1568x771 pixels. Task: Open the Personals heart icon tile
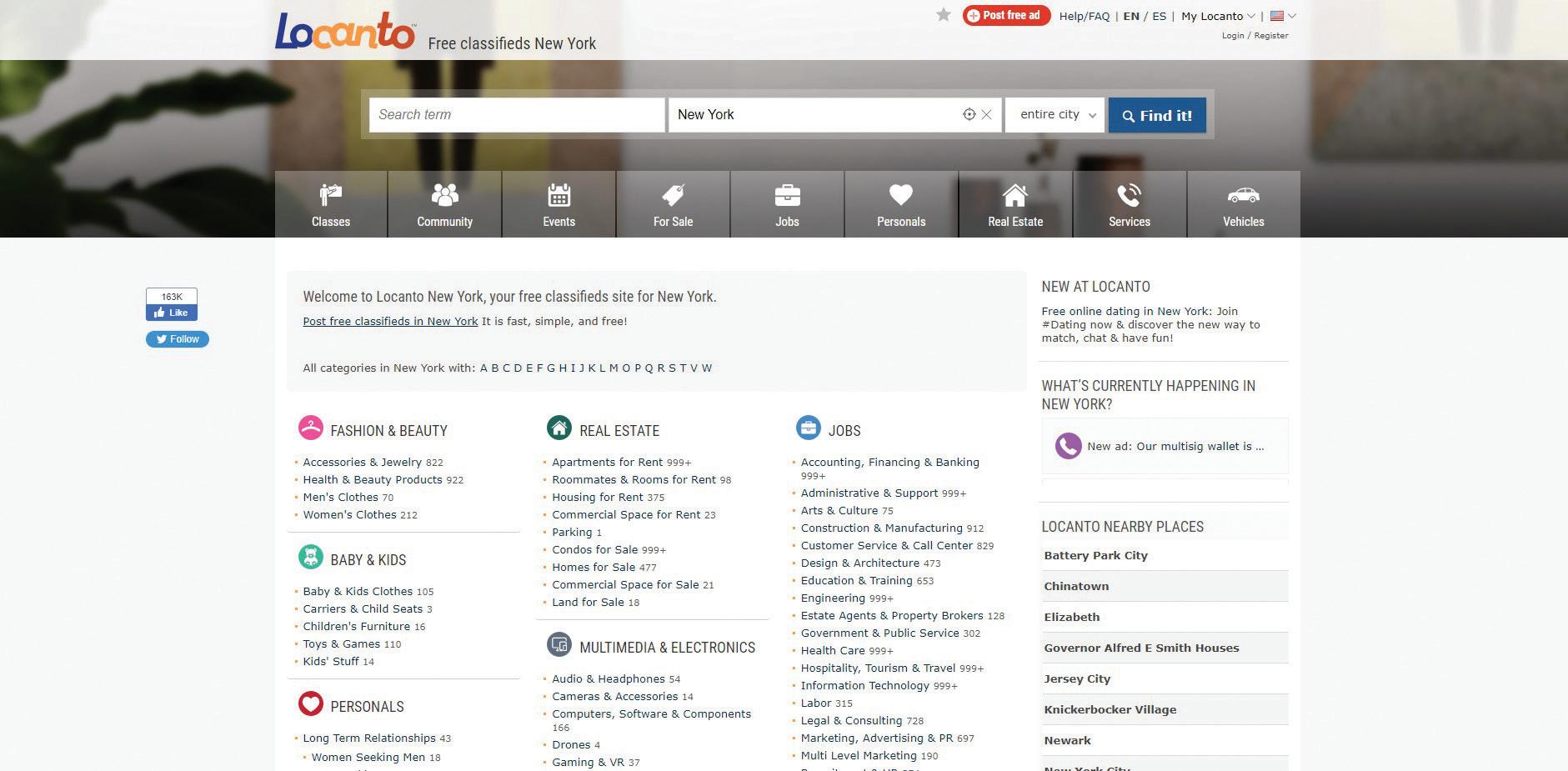901,204
